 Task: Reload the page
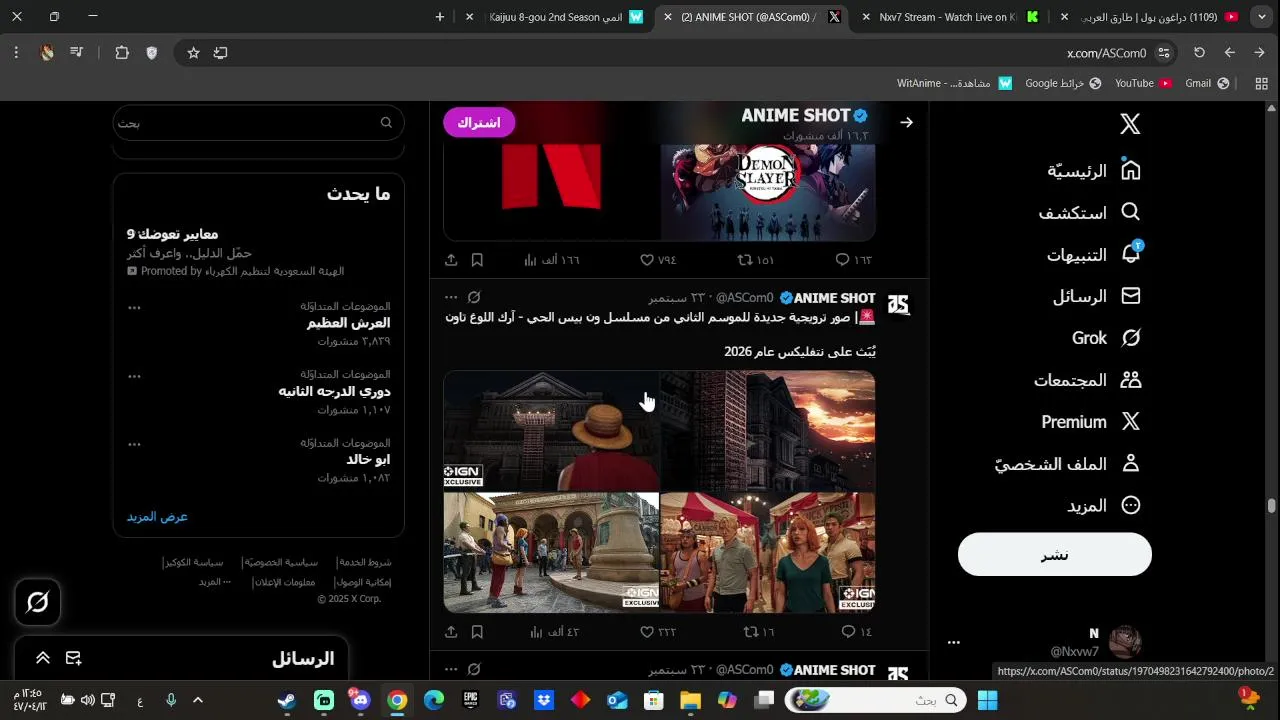pos(1199,53)
